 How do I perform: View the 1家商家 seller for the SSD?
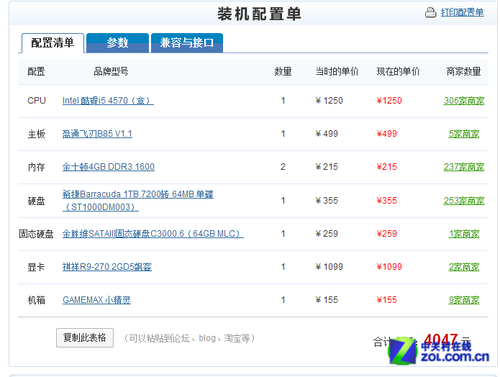pyautogui.click(x=464, y=234)
